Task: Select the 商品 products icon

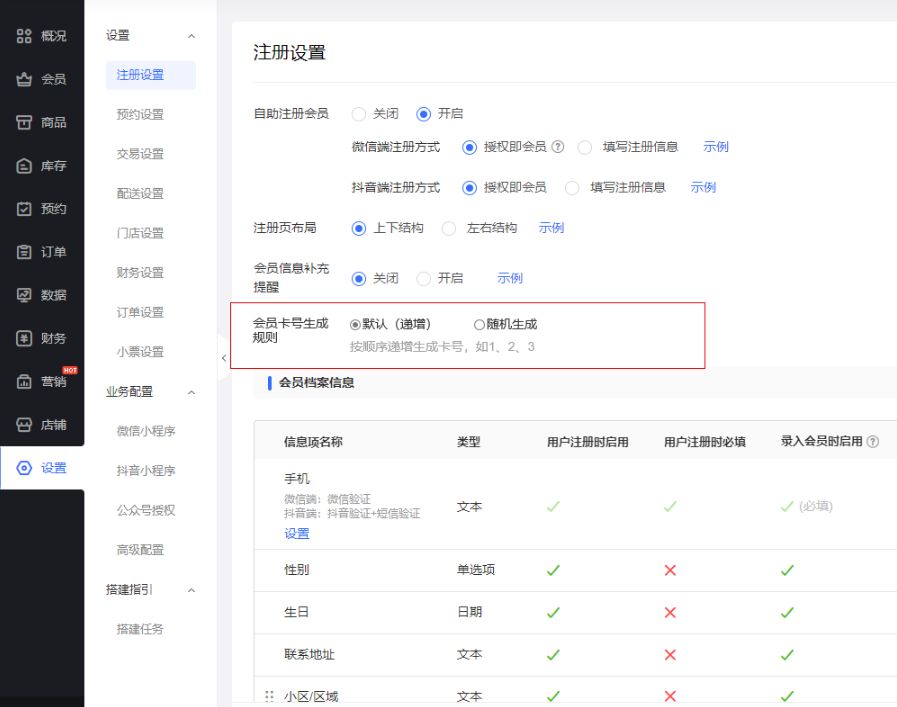Action: point(24,122)
